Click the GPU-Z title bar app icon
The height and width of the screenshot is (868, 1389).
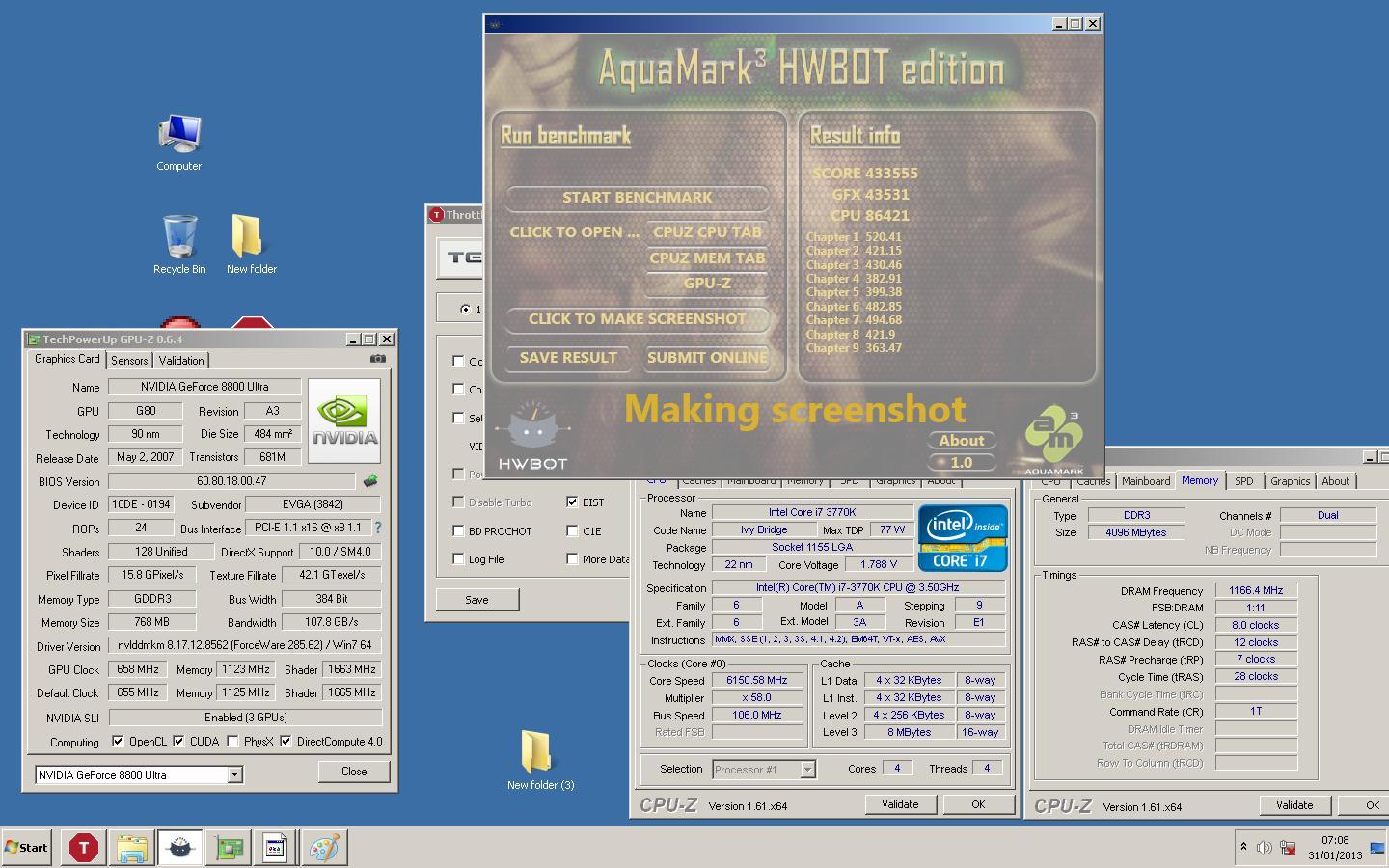pos(34,339)
